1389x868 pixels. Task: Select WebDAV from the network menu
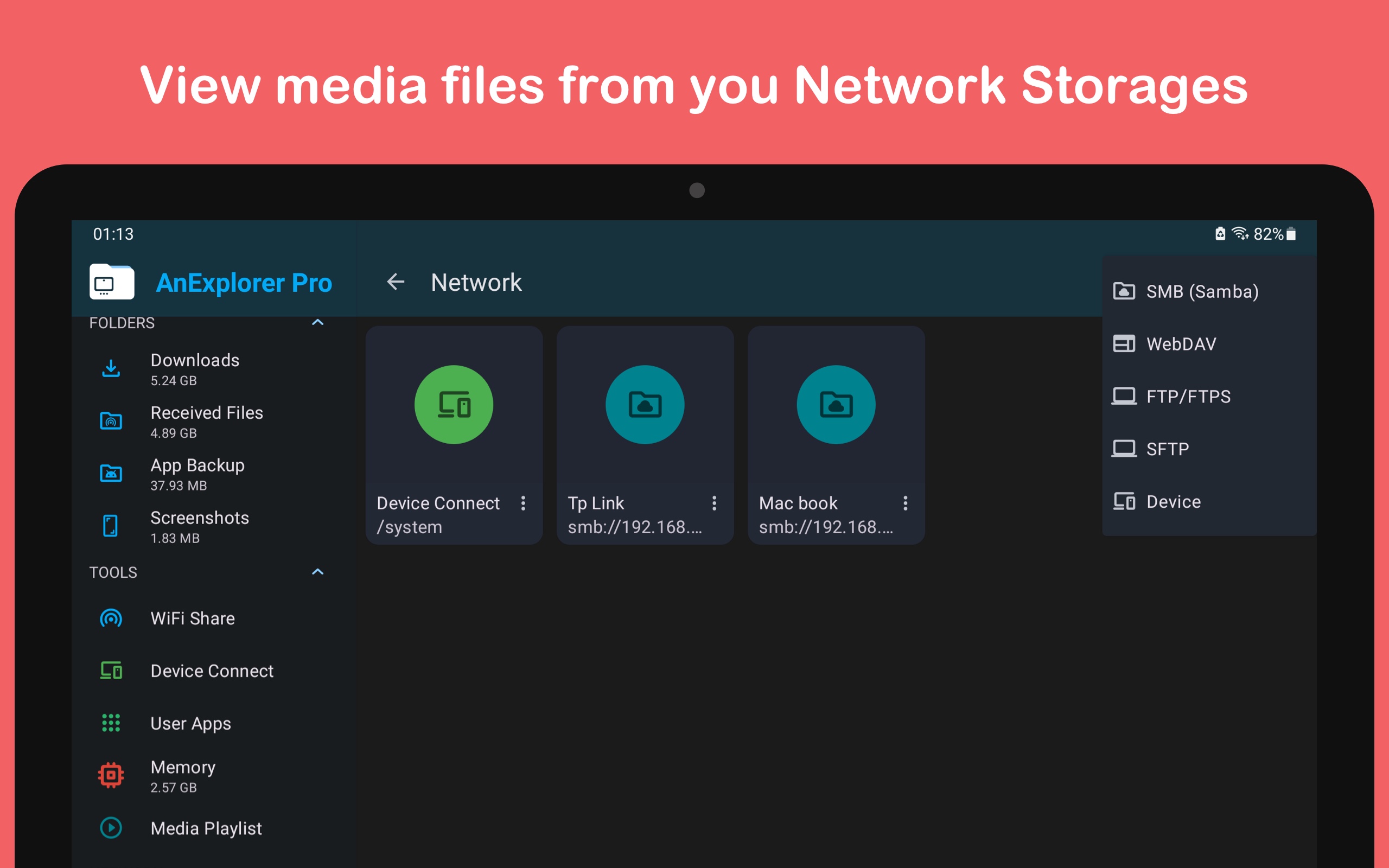pos(1181,343)
